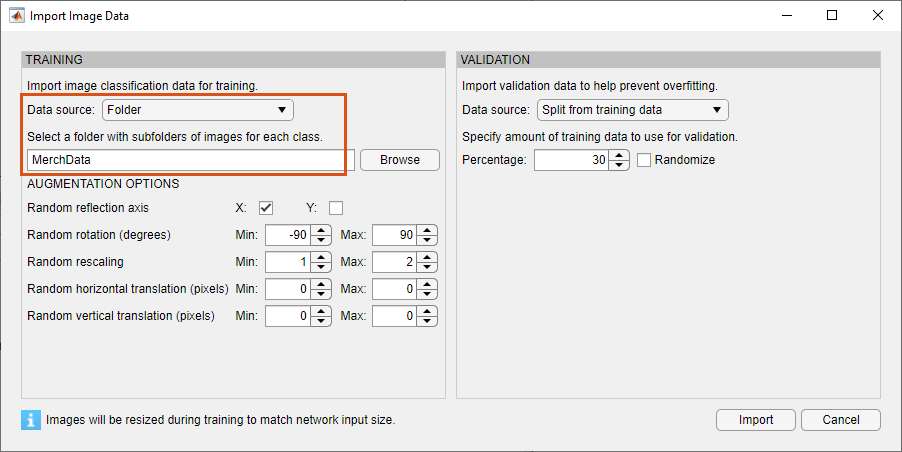Enable Random reflection axis Y checkbox

pos(336,208)
